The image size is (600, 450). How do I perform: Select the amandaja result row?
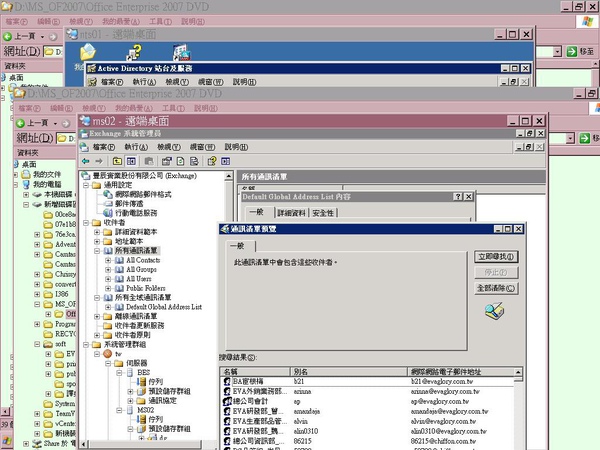tap(367, 411)
